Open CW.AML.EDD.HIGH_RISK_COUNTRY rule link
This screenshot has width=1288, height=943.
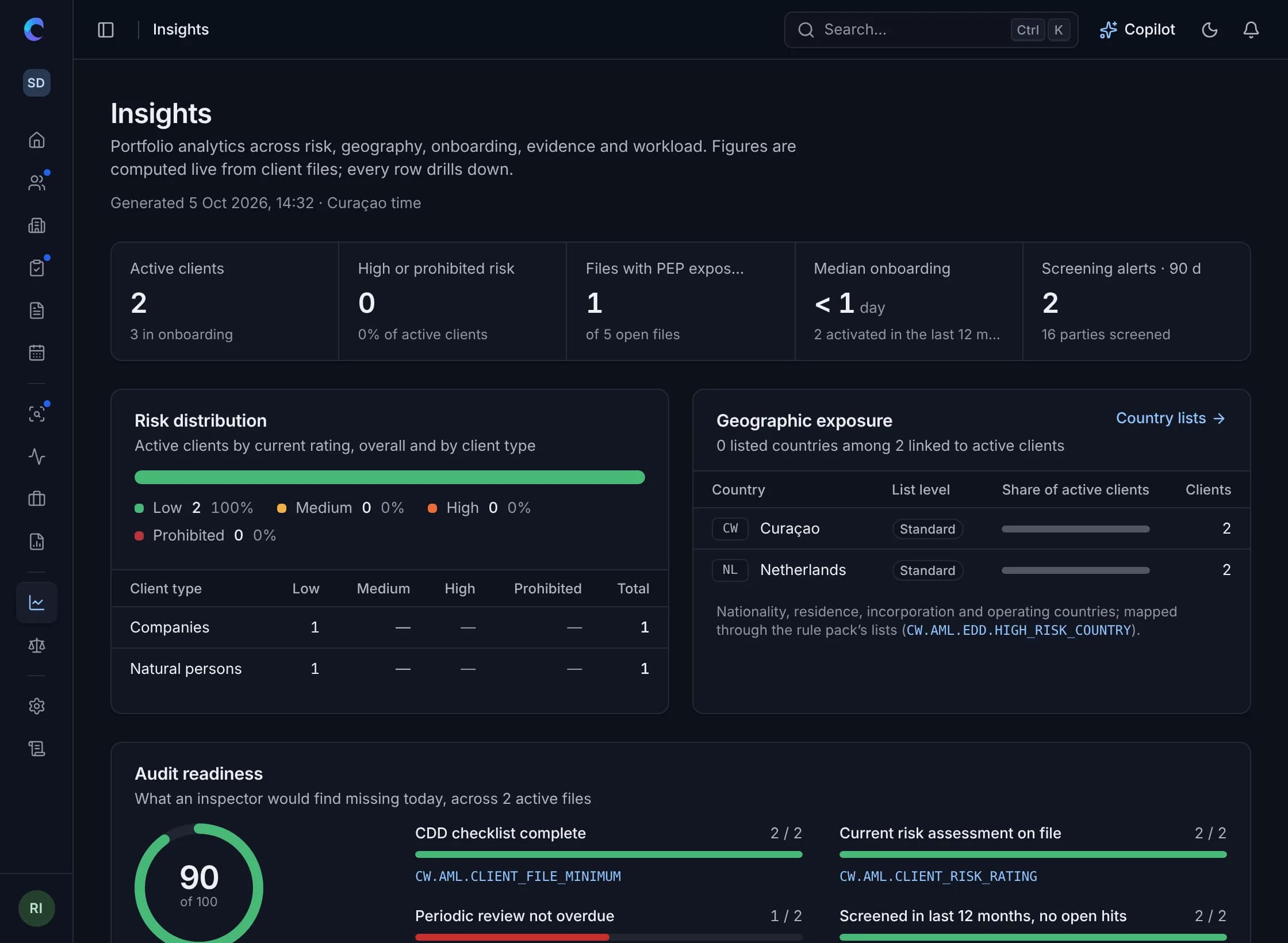[x=1018, y=630]
